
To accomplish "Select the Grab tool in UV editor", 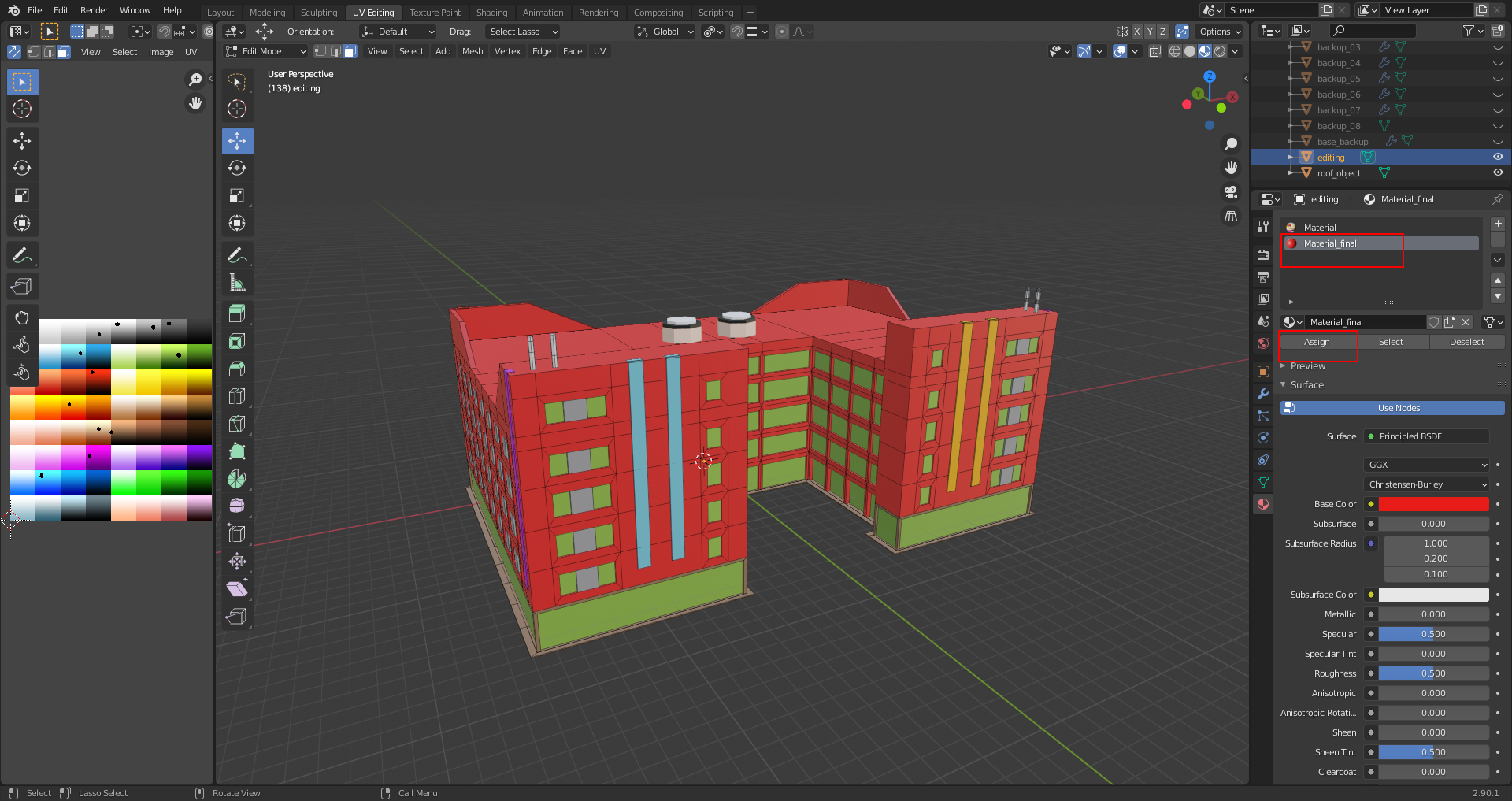I will [22, 317].
